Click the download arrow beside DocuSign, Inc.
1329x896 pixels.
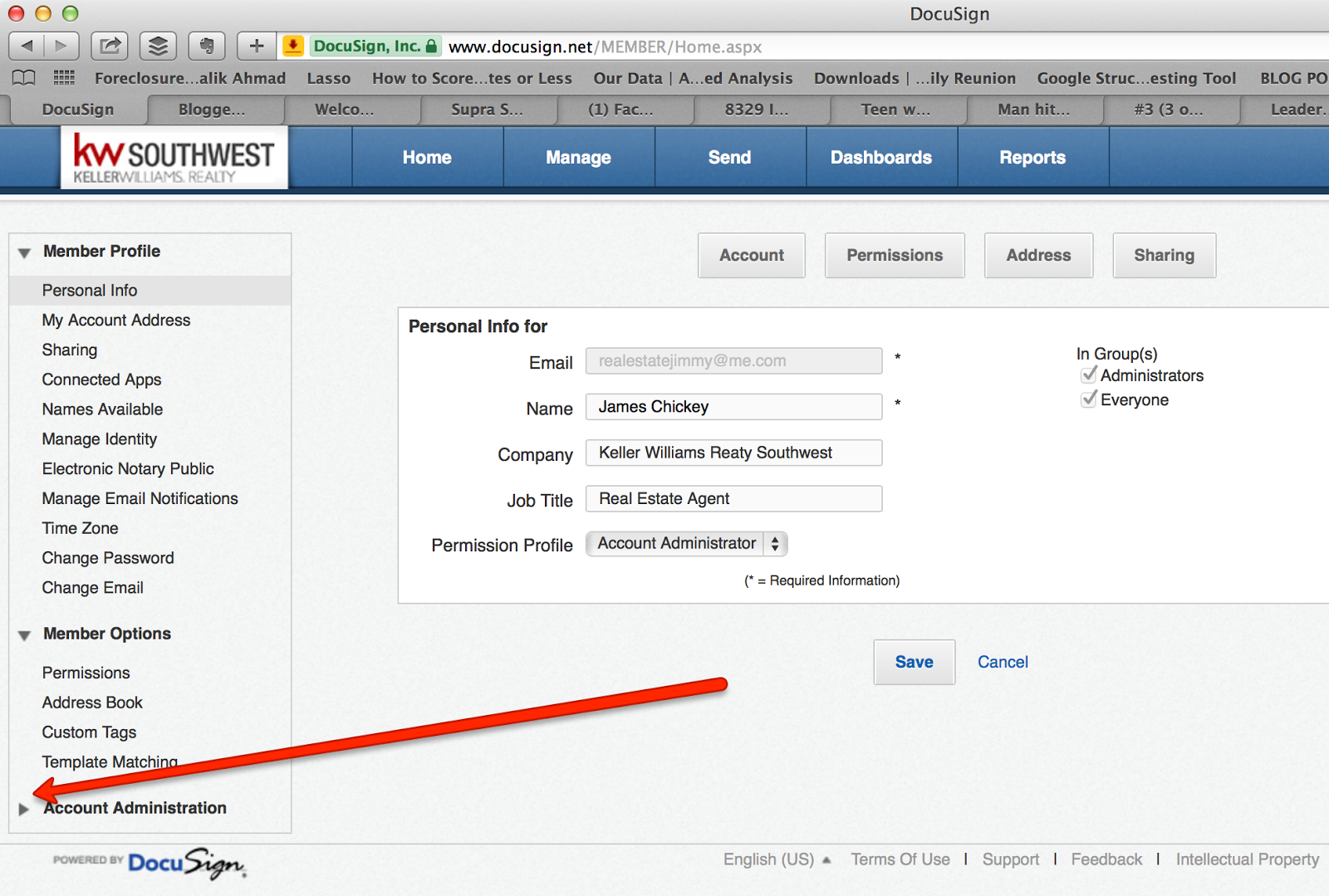[x=292, y=46]
